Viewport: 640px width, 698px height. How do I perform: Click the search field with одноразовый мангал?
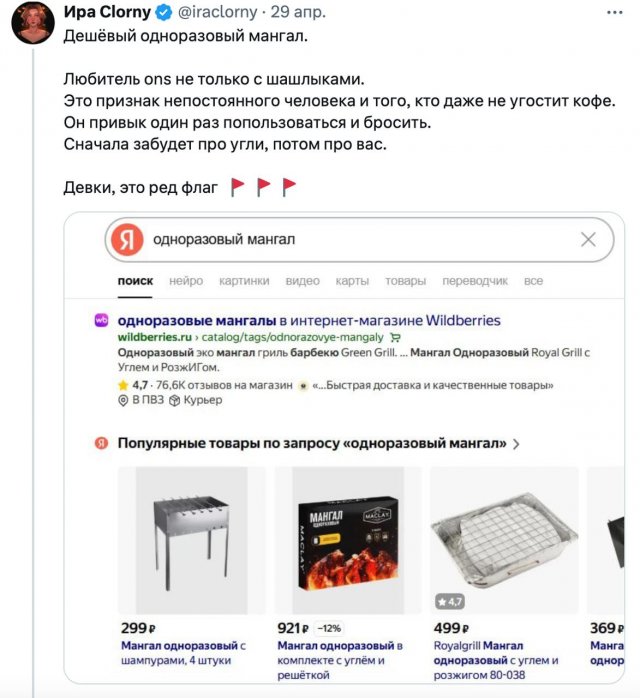click(x=350, y=240)
